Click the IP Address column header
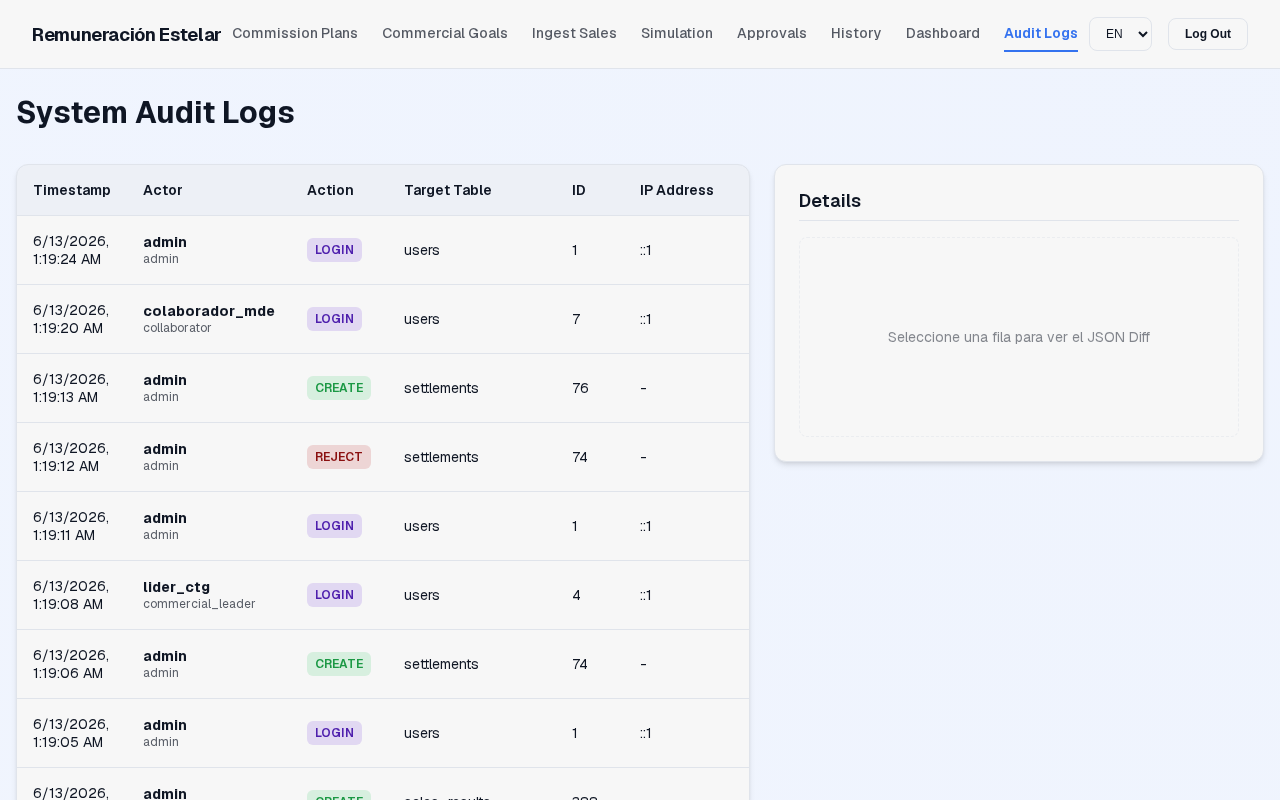The height and width of the screenshot is (800, 1280). click(677, 190)
